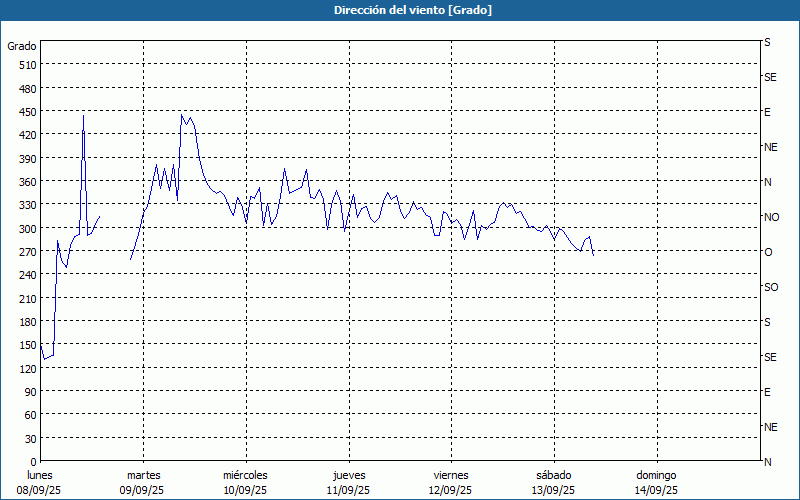Click the 'domingo' day label
Viewport: 800px width, 500px height.
[x=656, y=475]
